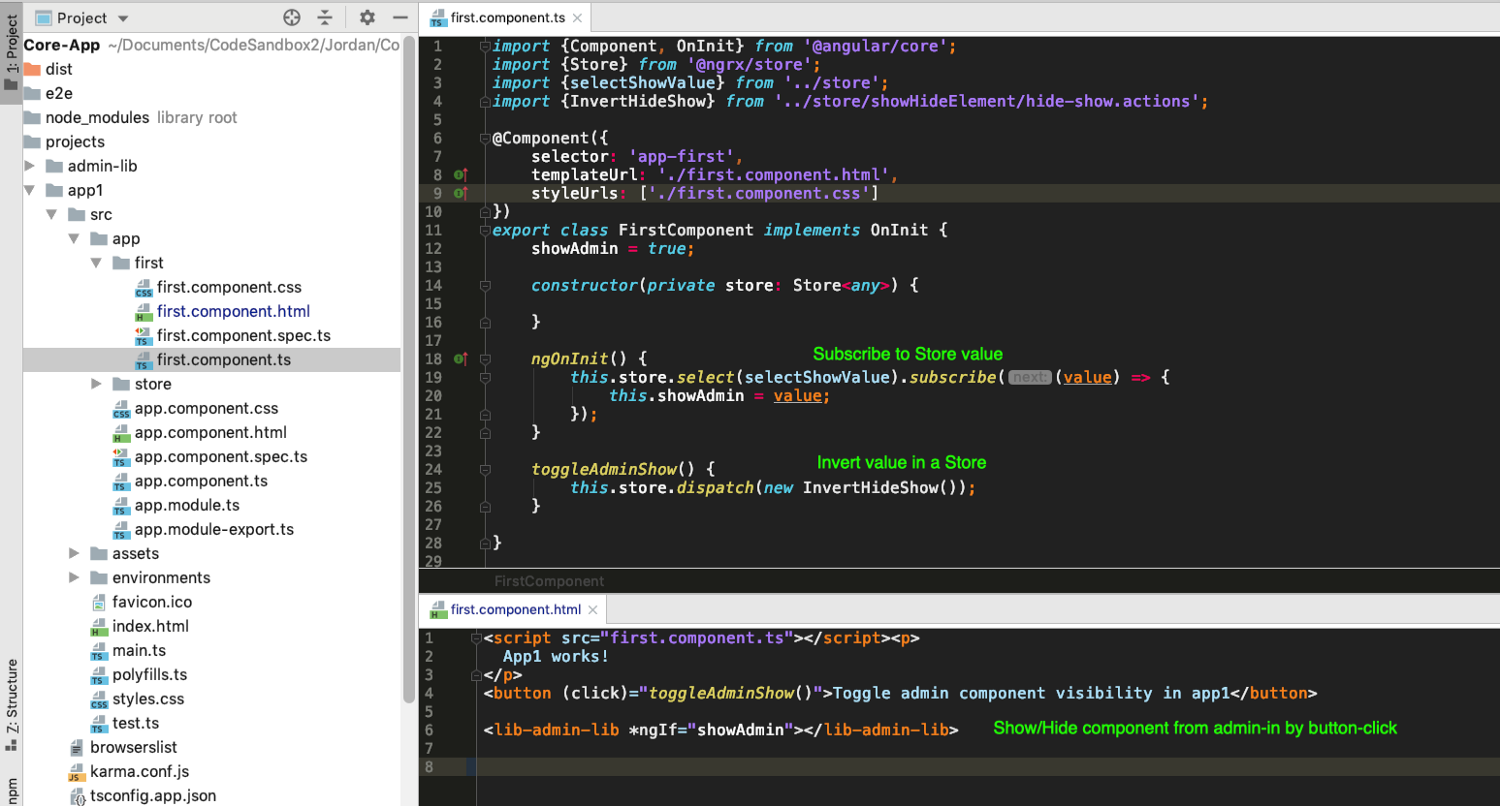Expand the assets folder
The height and width of the screenshot is (806, 1500).
[74, 553]
